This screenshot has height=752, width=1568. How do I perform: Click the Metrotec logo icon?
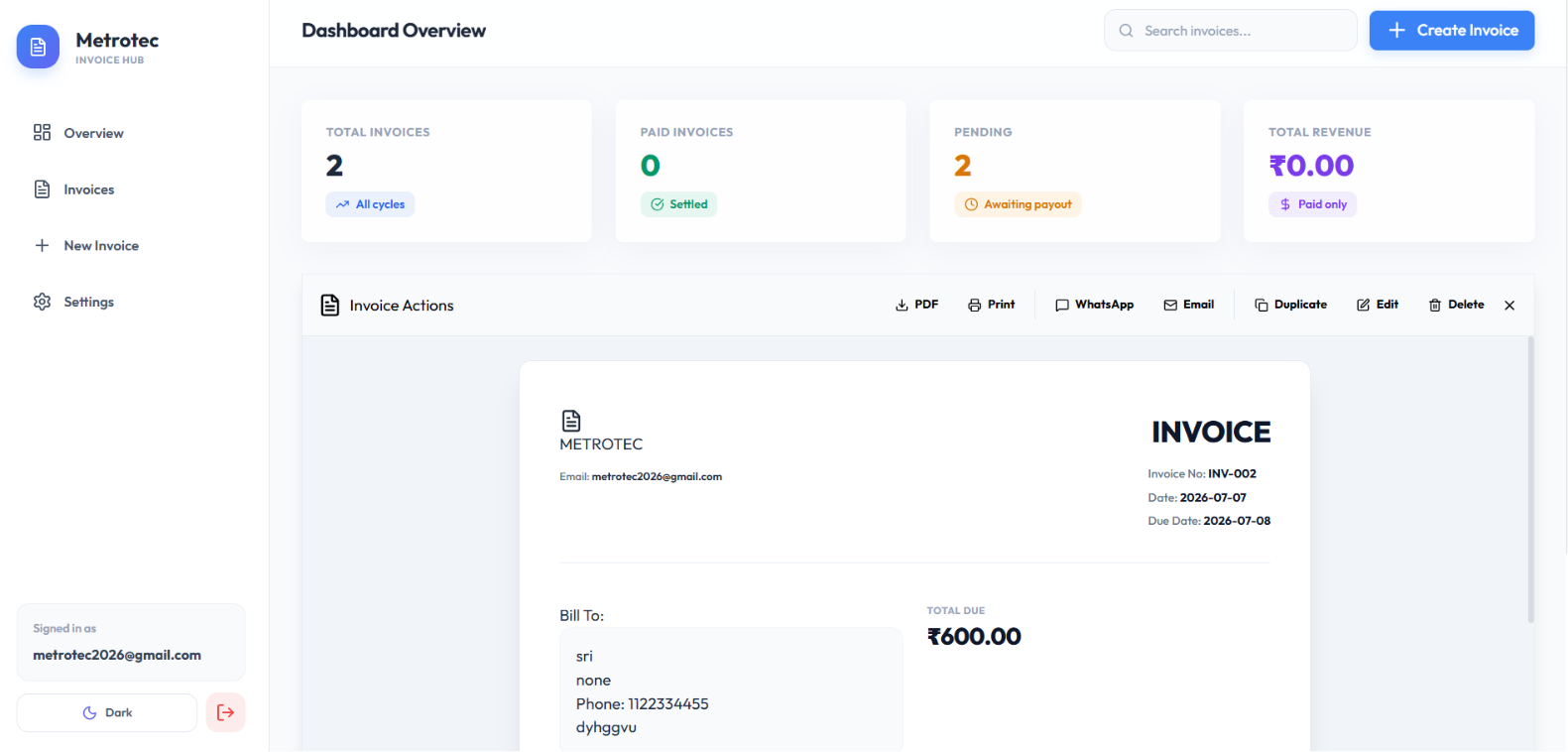point(38,47)
